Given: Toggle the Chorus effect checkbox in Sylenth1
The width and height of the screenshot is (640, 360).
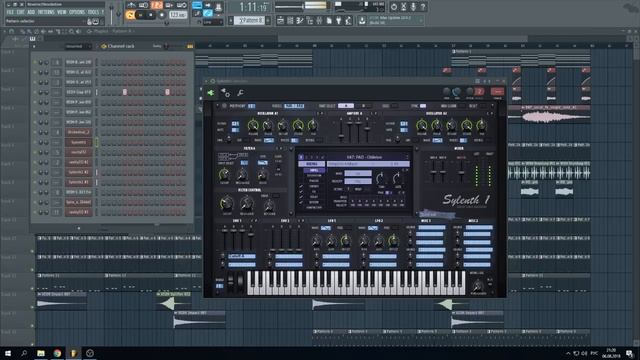Looking at the screenshot, I should (301, 186).
